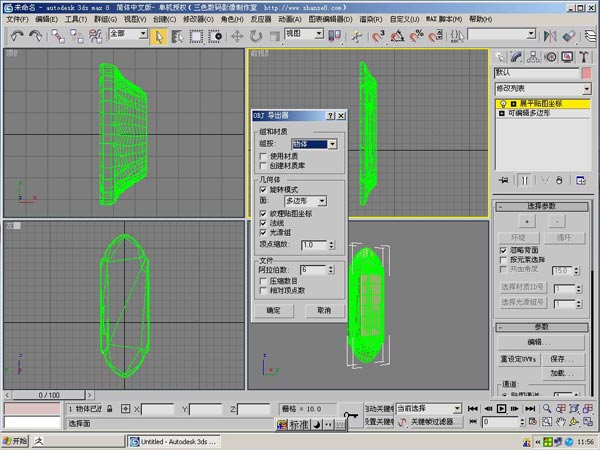The height and width of the screenshot is (450, 600).
Task: Open the Create command panel tab
Action: click(500, 57)
